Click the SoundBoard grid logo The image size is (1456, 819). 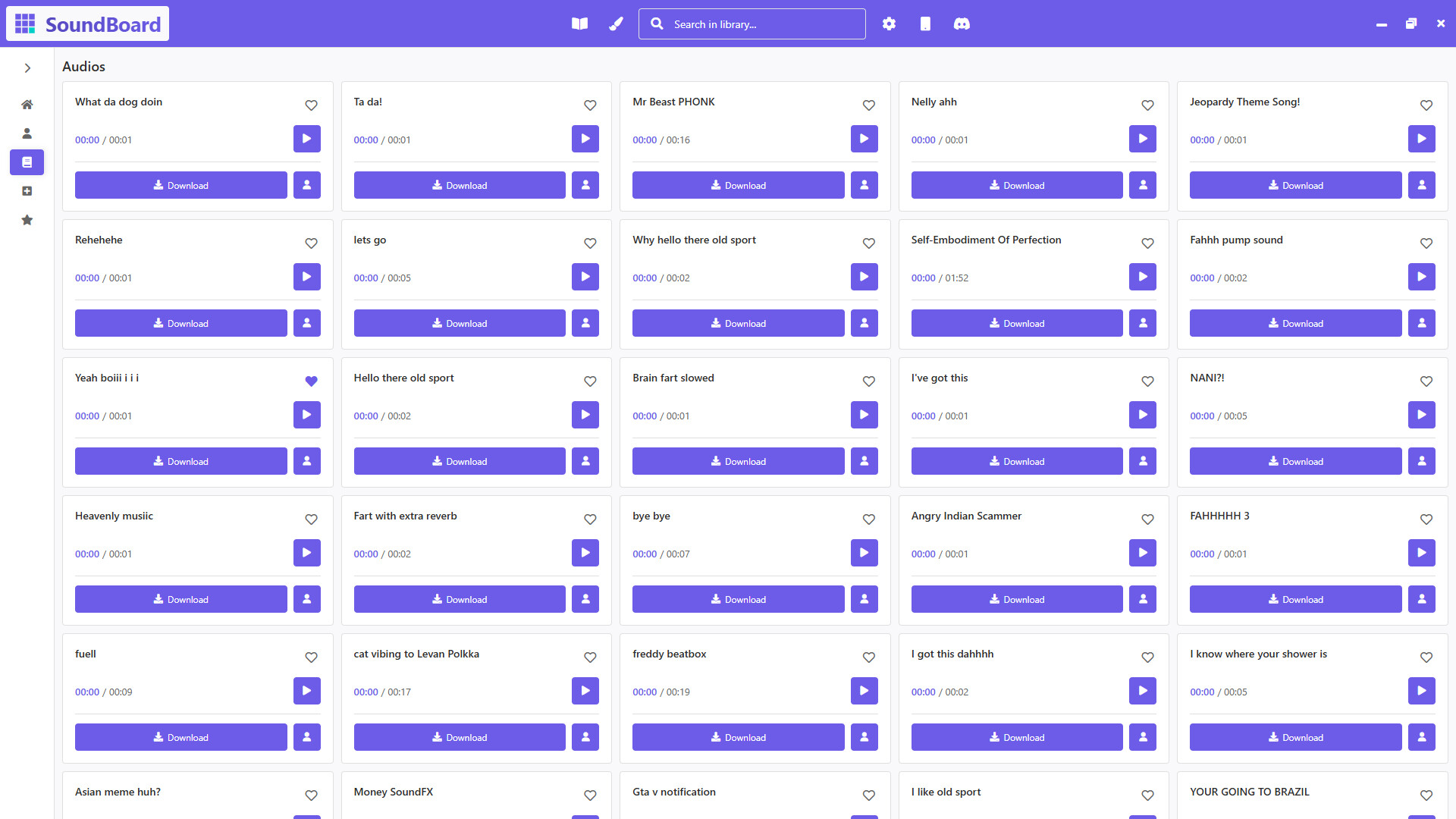click(26, 24)
